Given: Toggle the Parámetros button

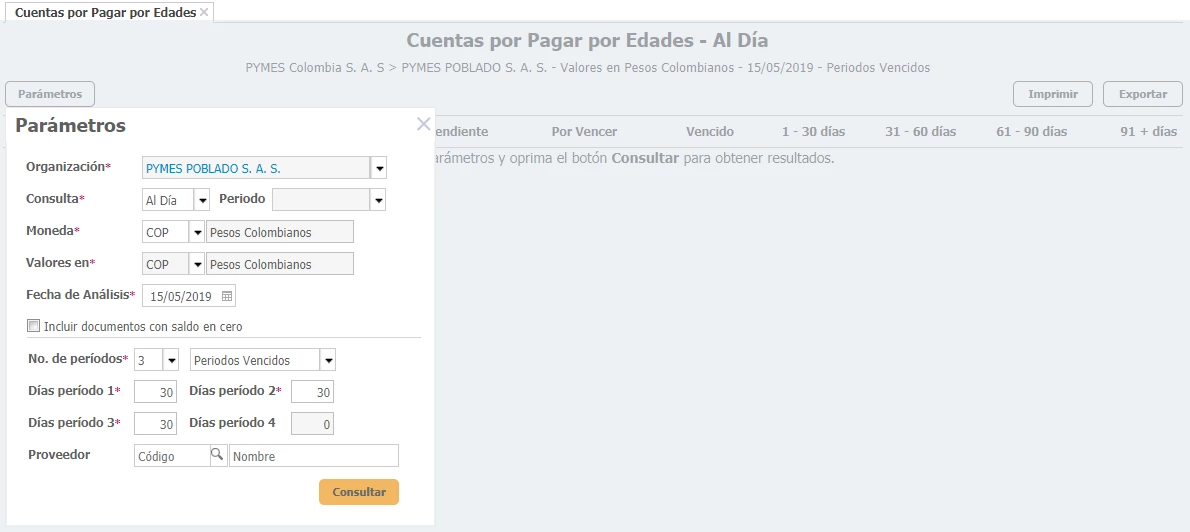Looking at the screenshot, I should [50, 94].
